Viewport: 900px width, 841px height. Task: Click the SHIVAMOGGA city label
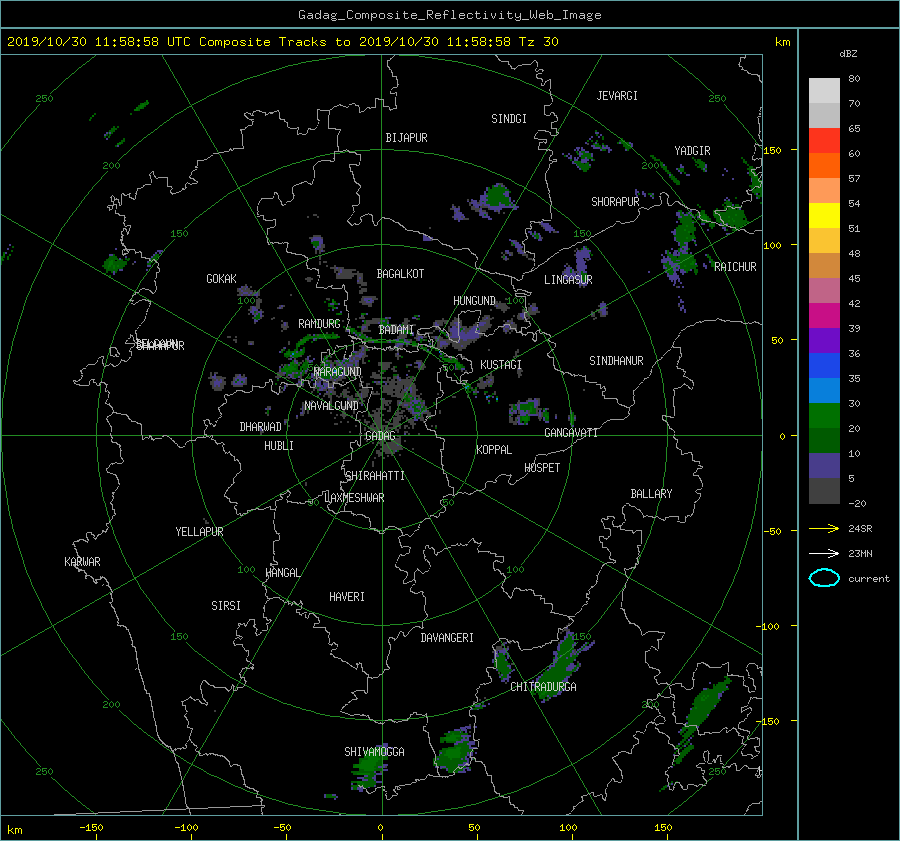click(x=374, y=752)
